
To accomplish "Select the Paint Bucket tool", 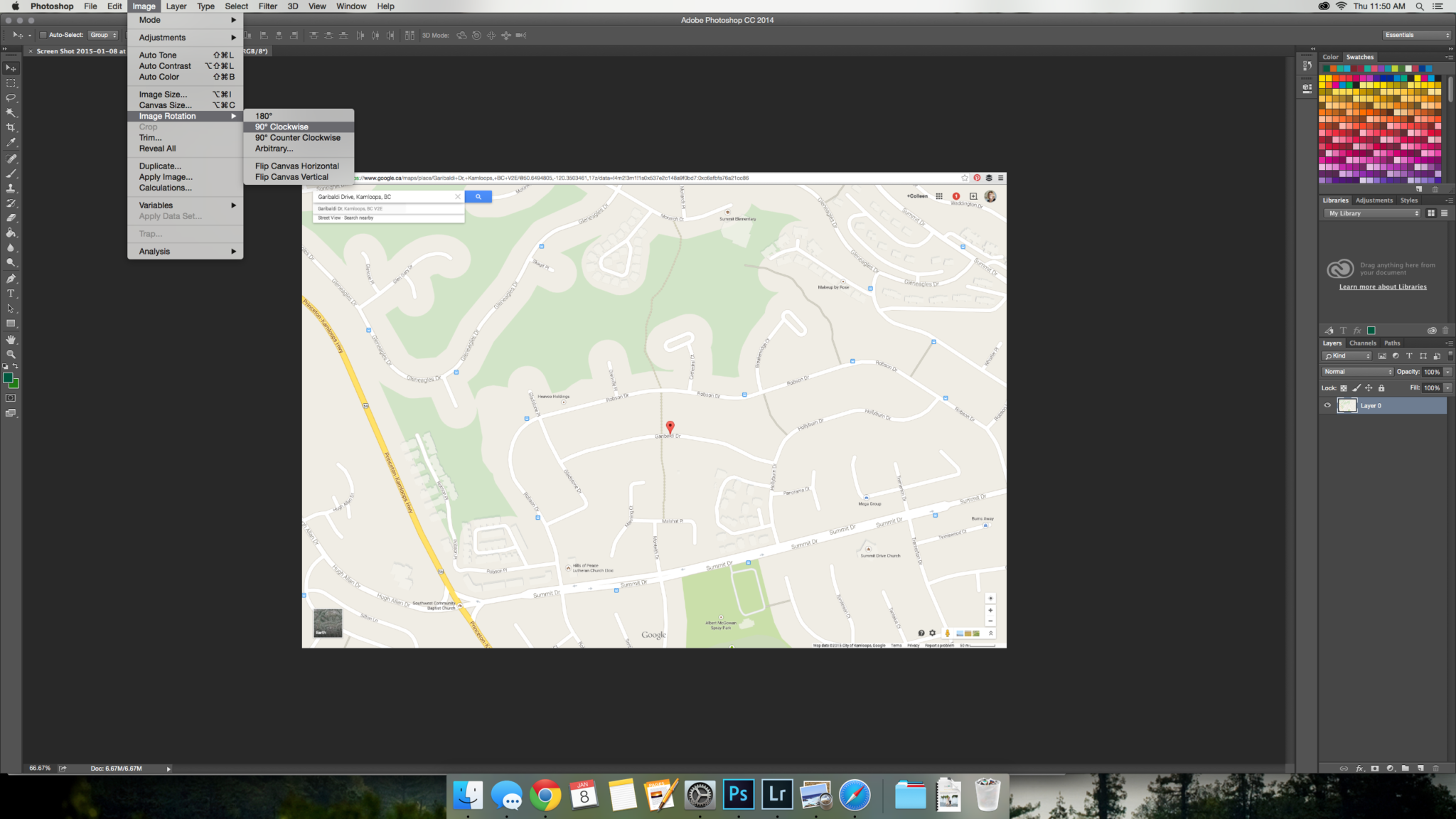I will pos(11,233).
